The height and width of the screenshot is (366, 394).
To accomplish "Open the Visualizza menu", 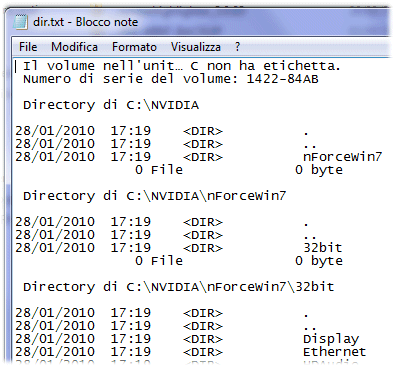I will (x=196, y=47).
